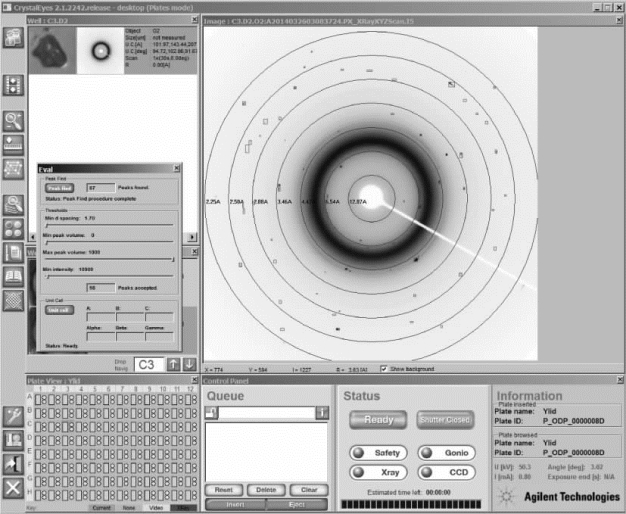Screen dimensions: 626x514
Task: Adjust the Max peak volume slider
Action: [x=172, y=258]
